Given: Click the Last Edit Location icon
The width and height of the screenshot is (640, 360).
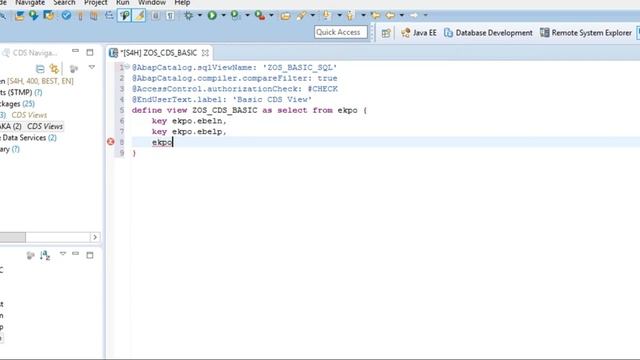Looking at the screenshot, I should [x=376, y=16].
